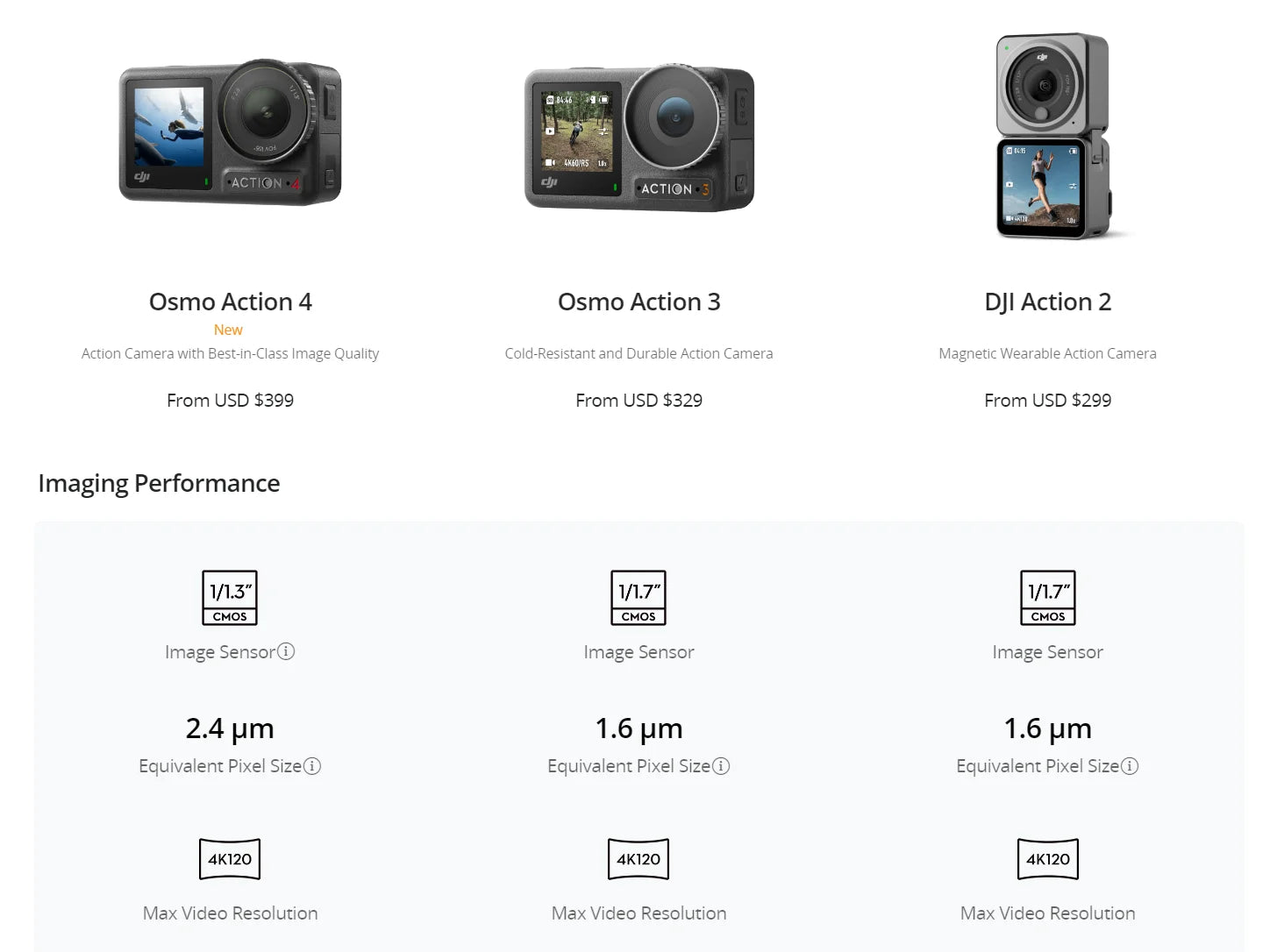Image resolution: width=1277 pixels, height=952 pixels.
Task: Open info icon next to 2.4 μm Equivalent Pixel Size
Action: click(312, 766)
